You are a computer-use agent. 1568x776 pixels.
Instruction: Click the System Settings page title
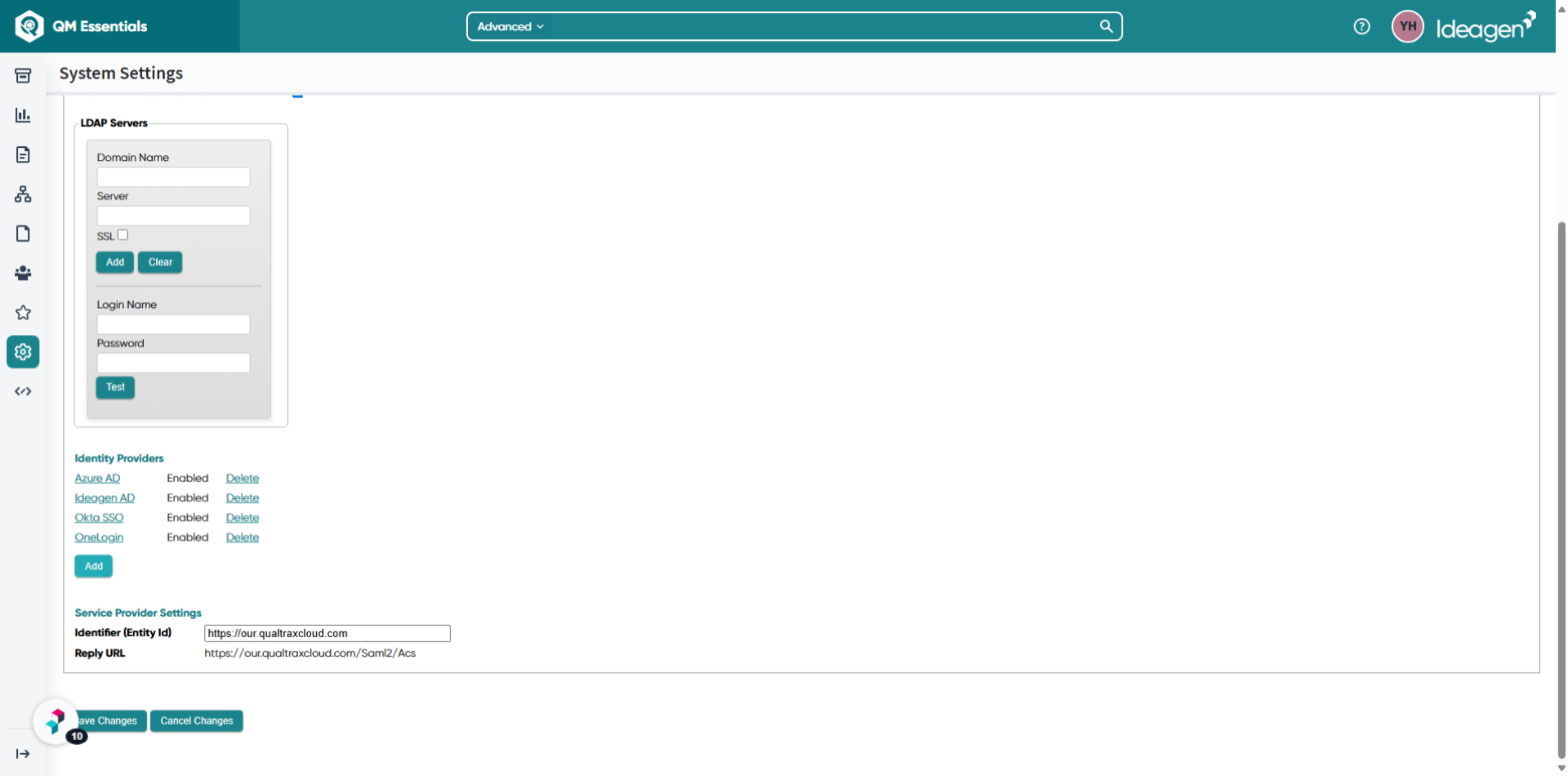121,73
